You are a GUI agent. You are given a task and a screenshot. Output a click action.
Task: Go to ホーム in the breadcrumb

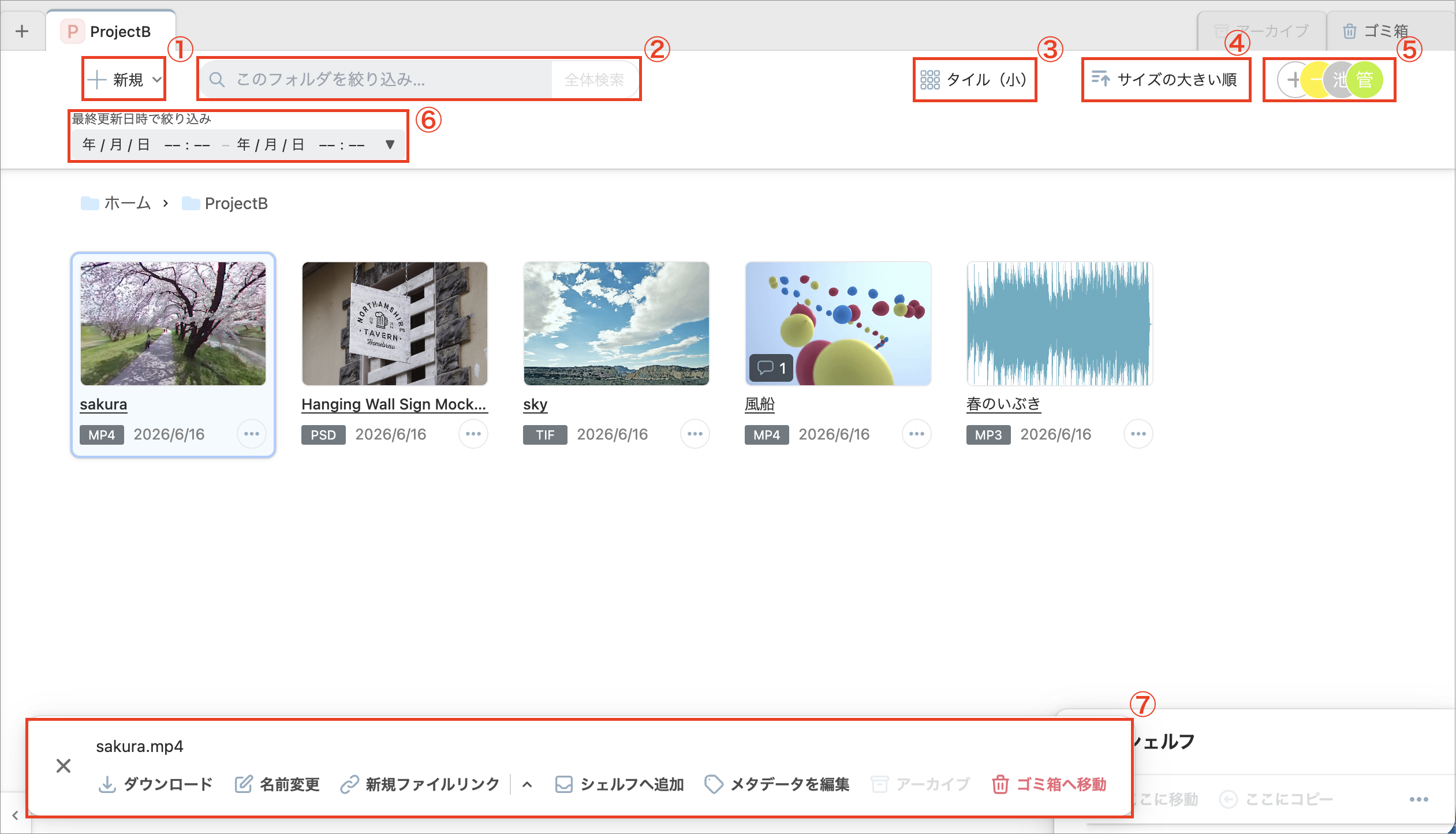116,203
